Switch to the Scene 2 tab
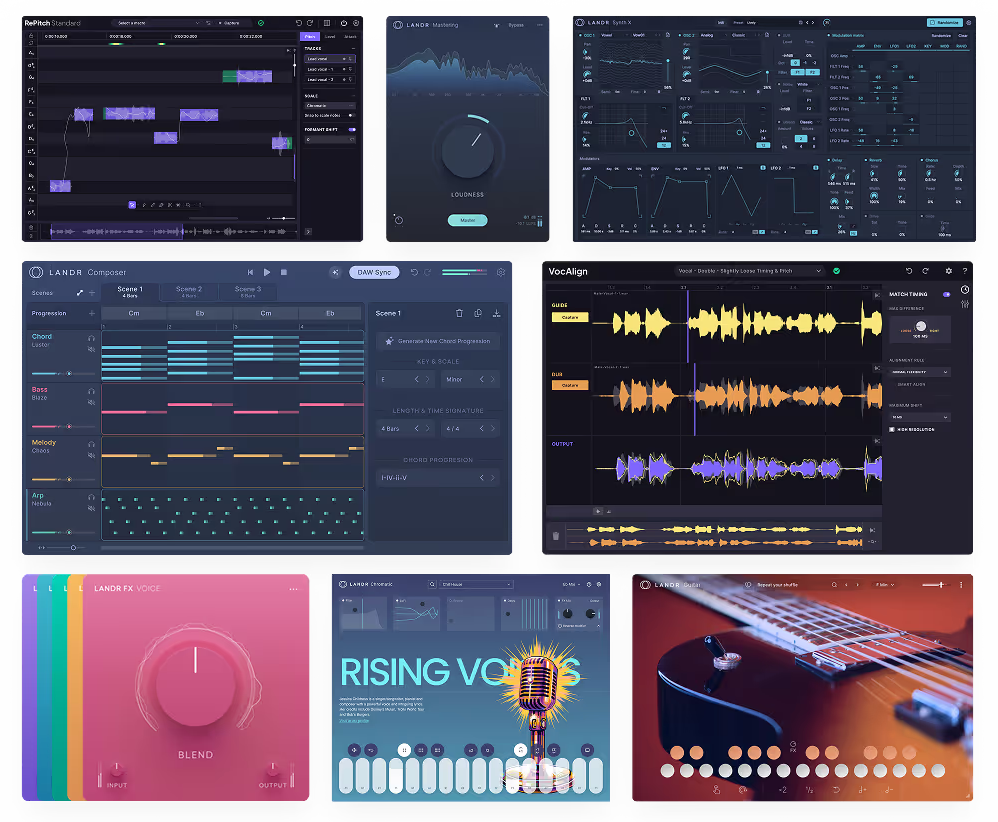 click(189, 292)
